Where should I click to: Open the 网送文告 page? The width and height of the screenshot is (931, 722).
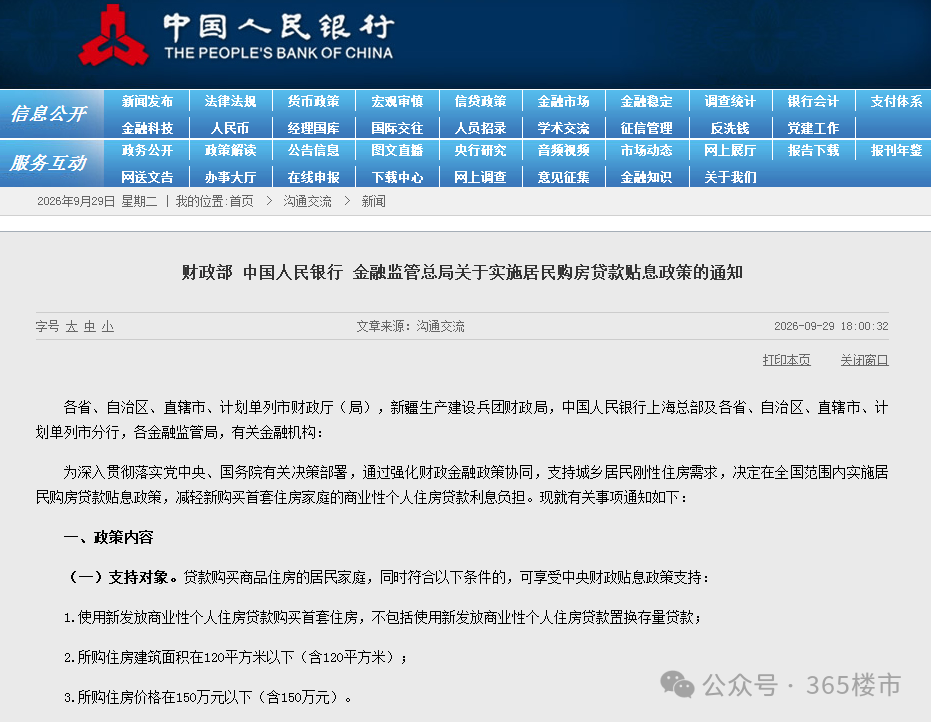coord(147,177)
